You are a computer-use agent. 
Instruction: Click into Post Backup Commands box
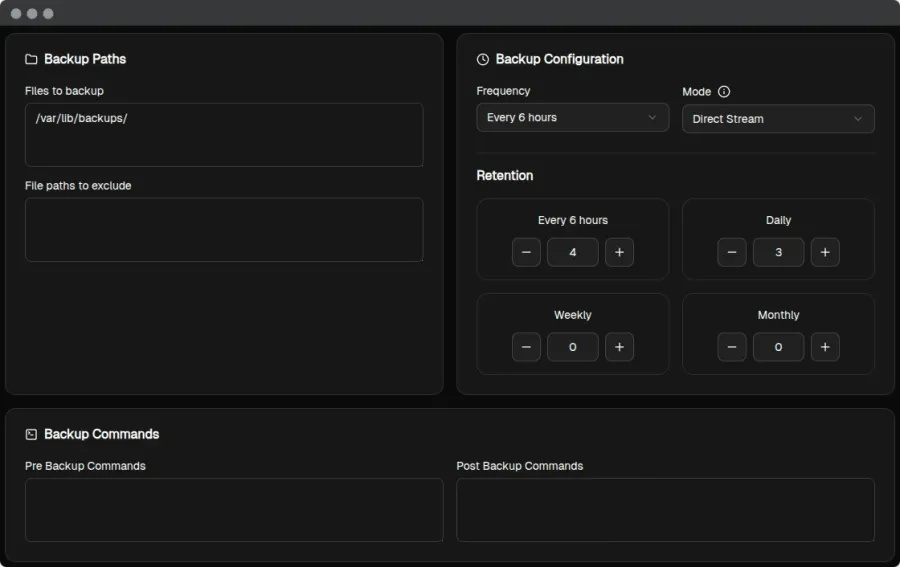[665, 509]
